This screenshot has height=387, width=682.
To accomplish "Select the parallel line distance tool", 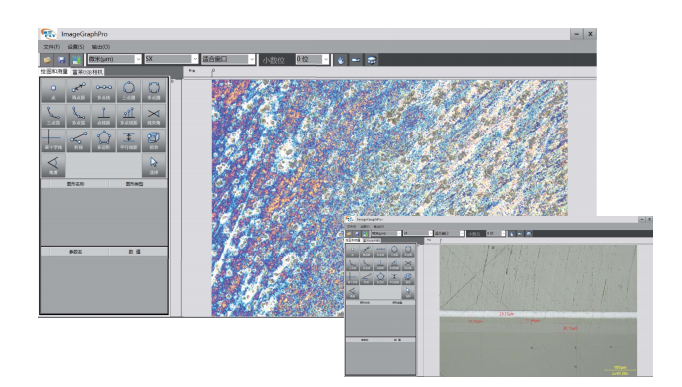I will [x=129, y=140].
